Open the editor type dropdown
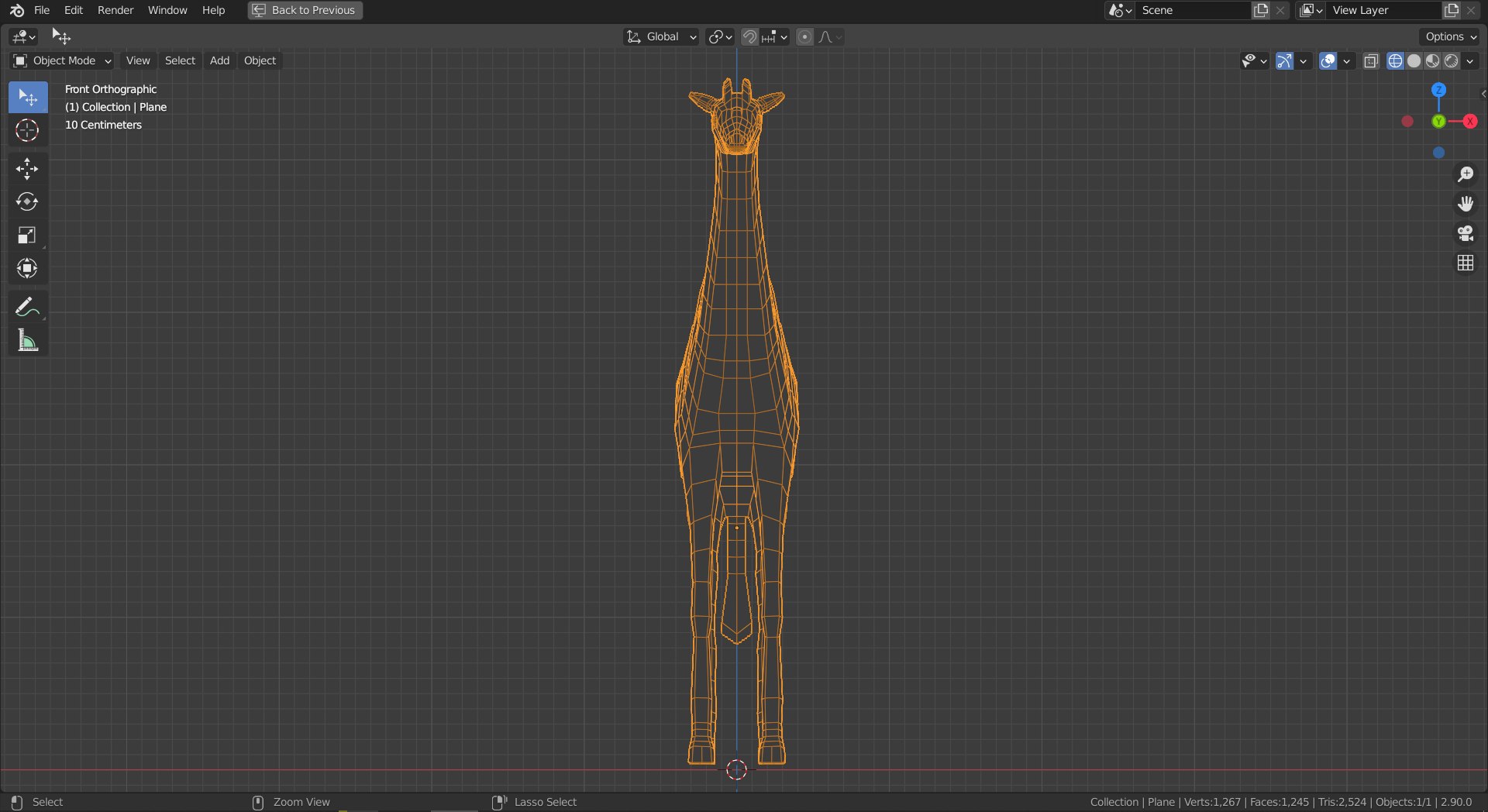Viewport: 1488px width, 812px height. click(x=23, y=36)
